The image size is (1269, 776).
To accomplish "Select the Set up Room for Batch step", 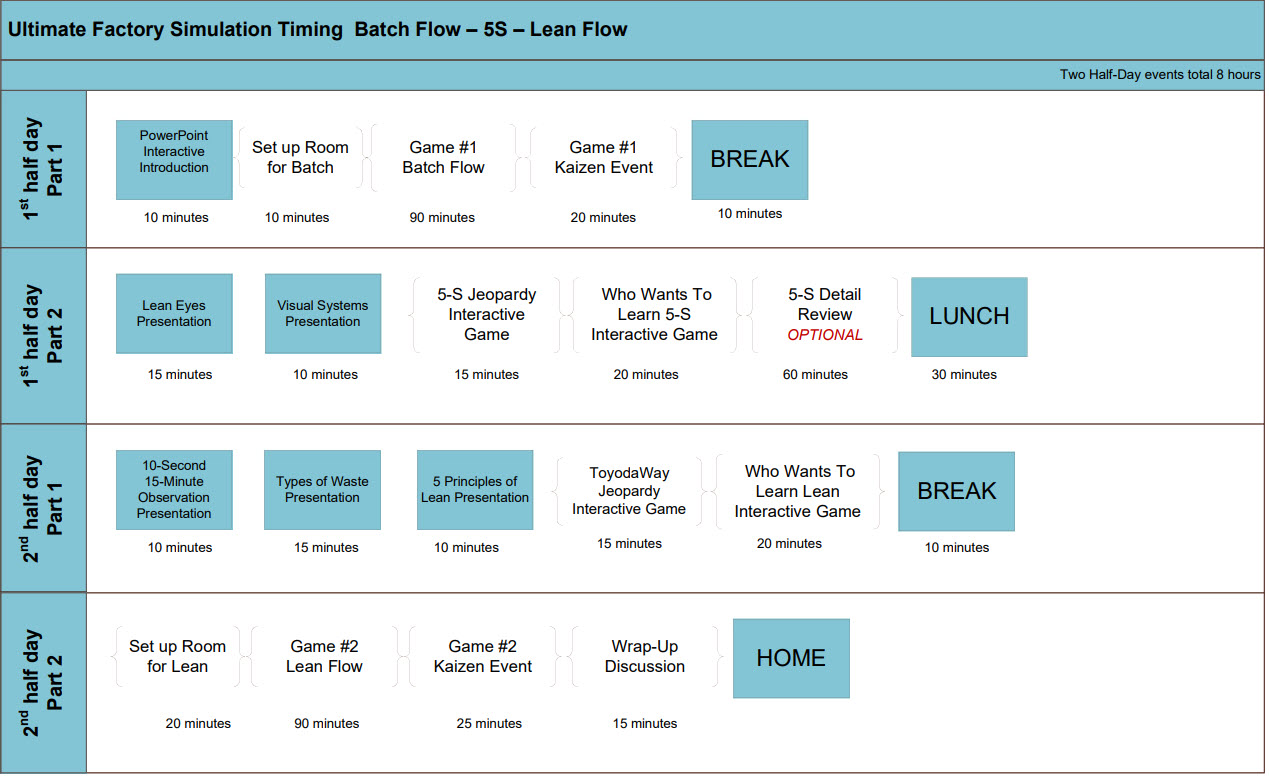I will 300,157.
